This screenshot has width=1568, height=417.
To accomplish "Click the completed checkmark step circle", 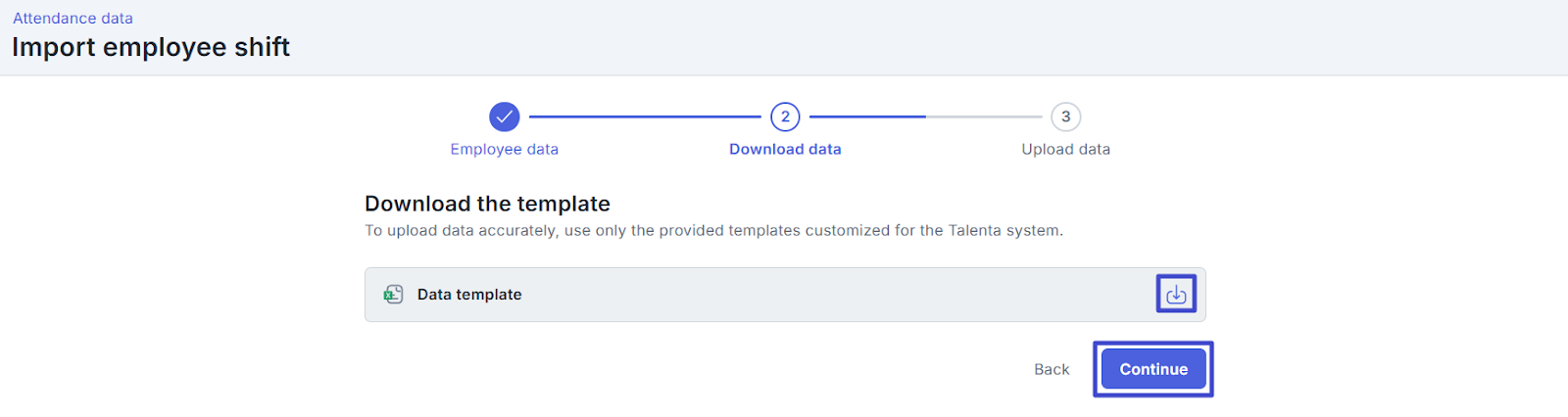I will (x=504, y=116).
